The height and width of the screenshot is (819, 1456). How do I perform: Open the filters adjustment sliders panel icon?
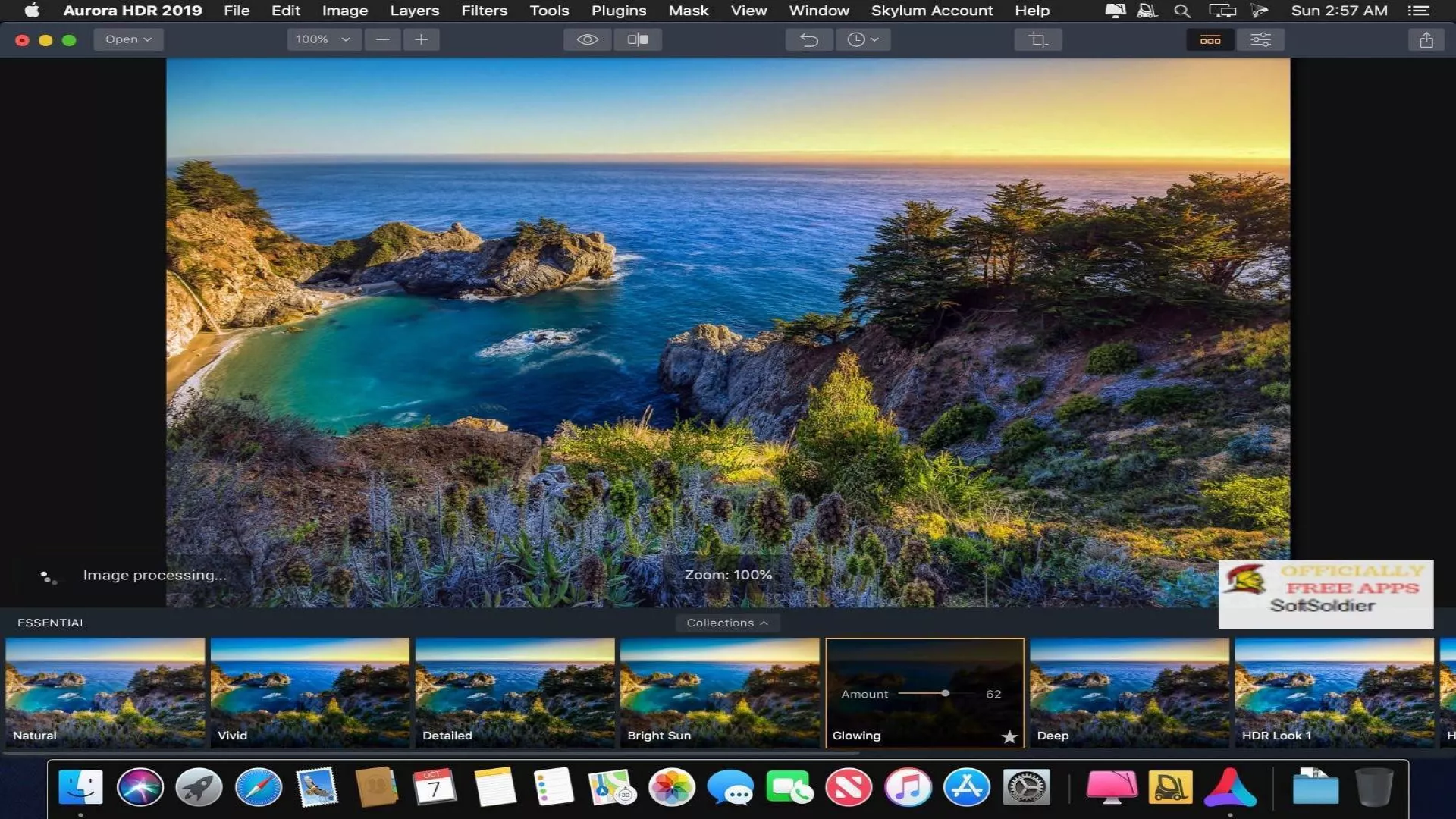tap(1260, 39)
